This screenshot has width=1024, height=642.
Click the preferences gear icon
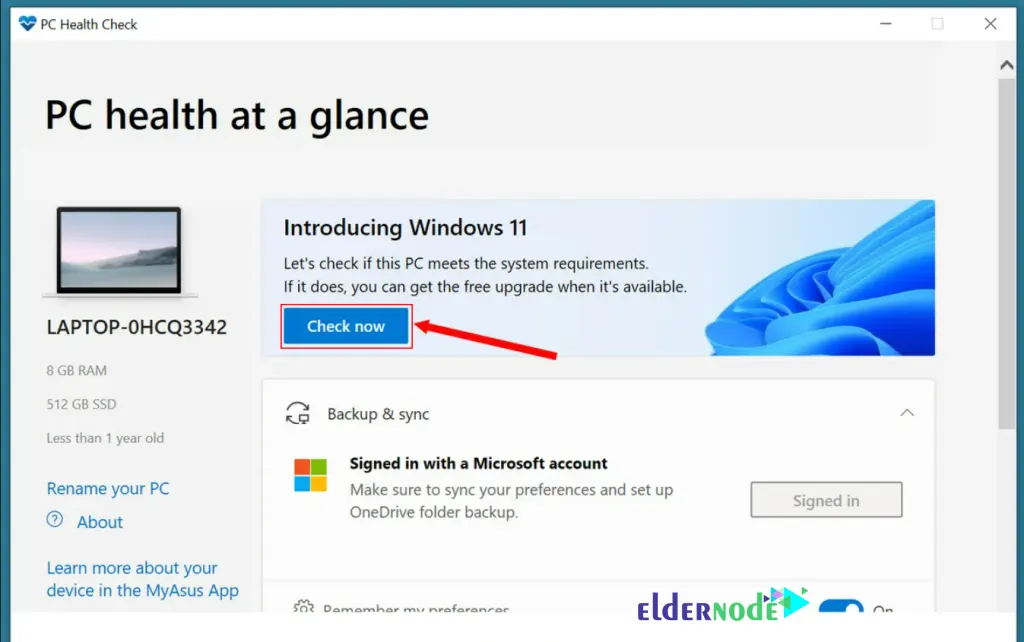(x=303, y=606)
